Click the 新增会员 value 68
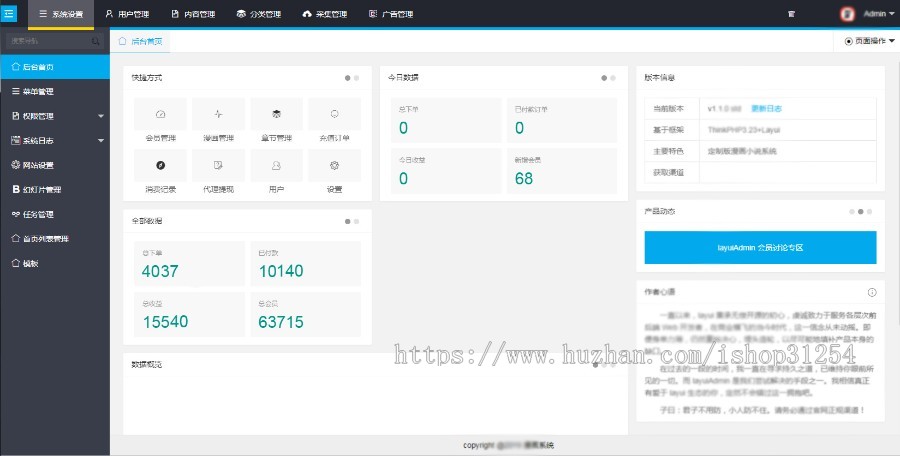 pos(523,179)
